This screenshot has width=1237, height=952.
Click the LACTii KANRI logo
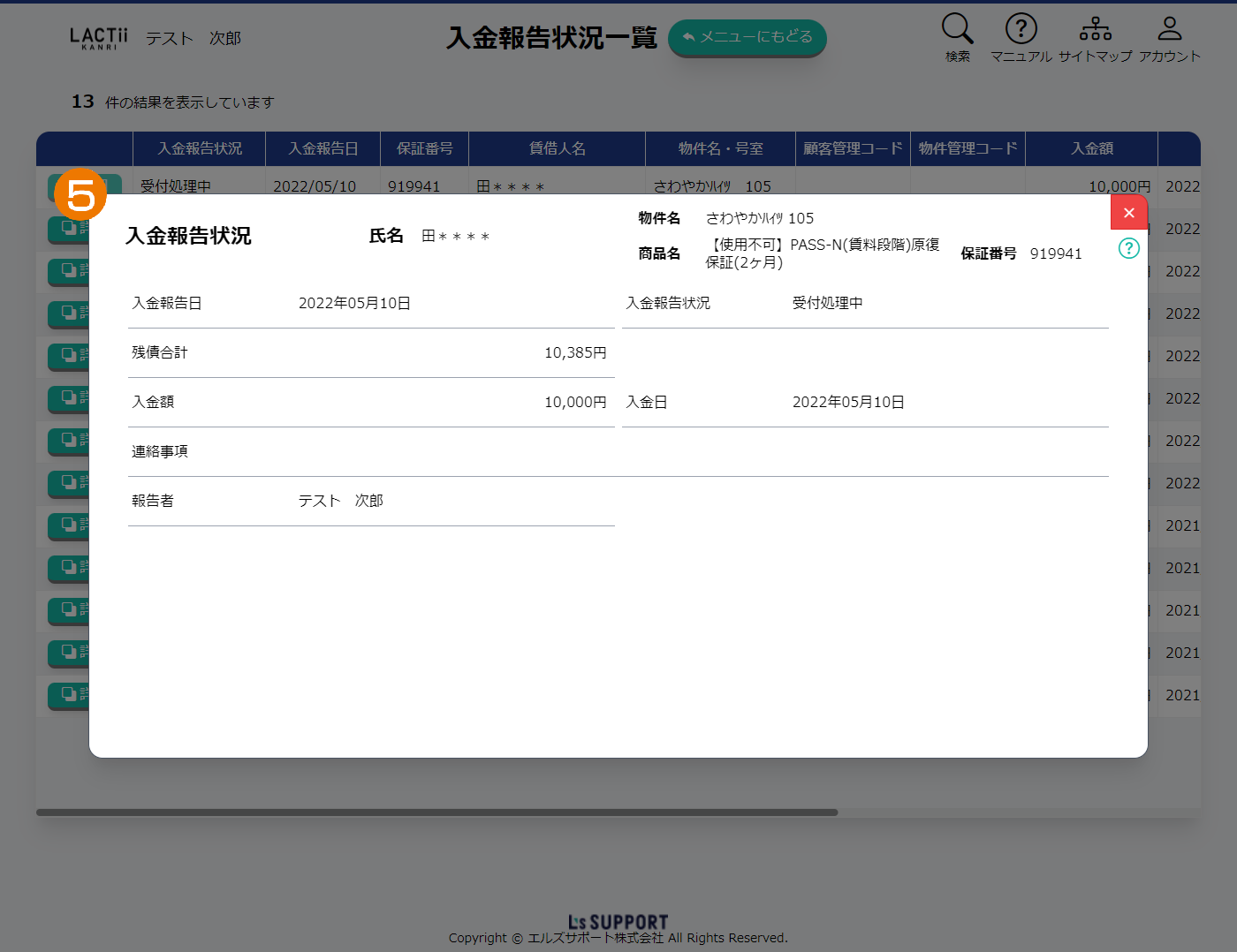coord(98,38)
